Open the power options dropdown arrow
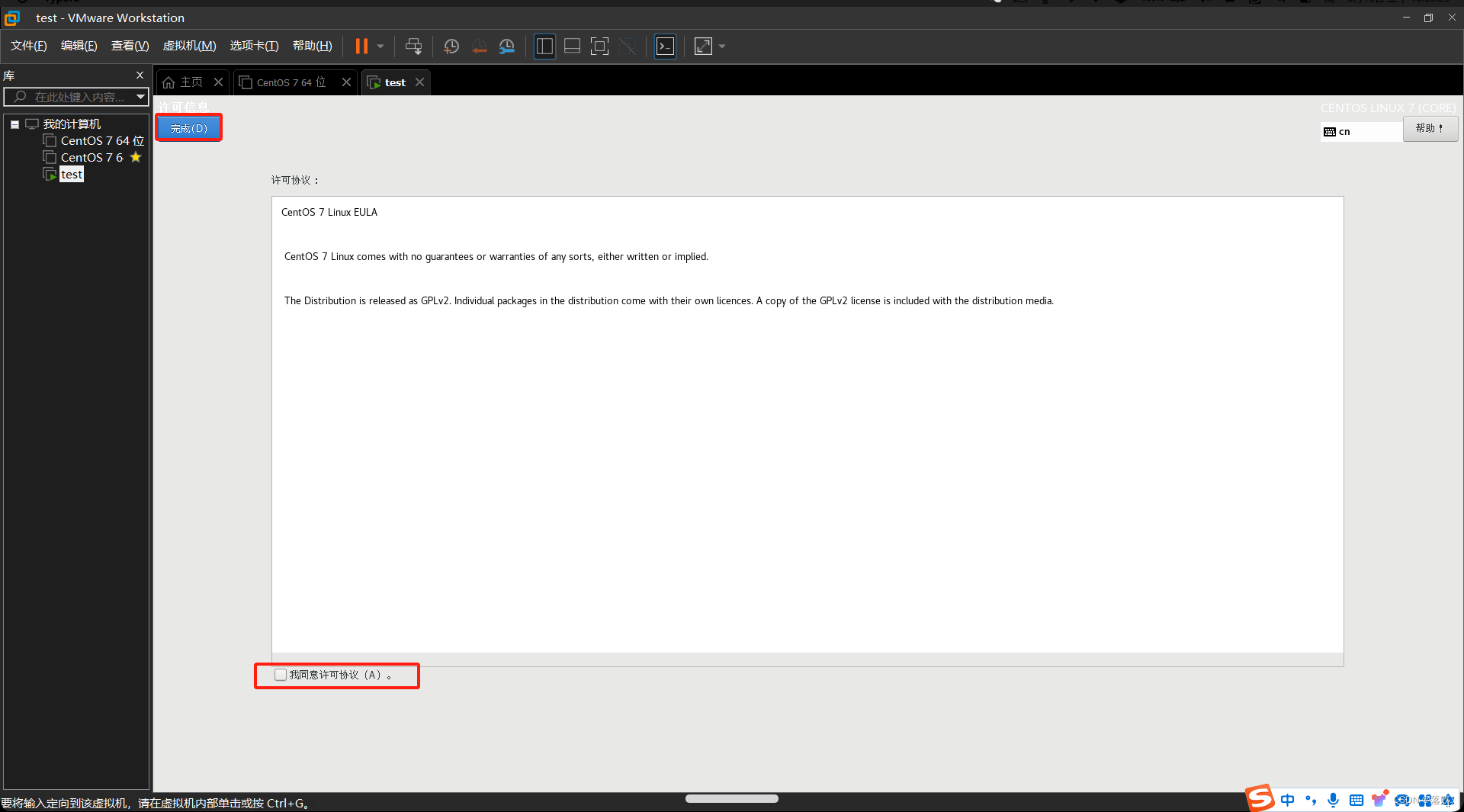Image resolution: width=1464 pixels, height=812 pixels. tap(380, 47)
